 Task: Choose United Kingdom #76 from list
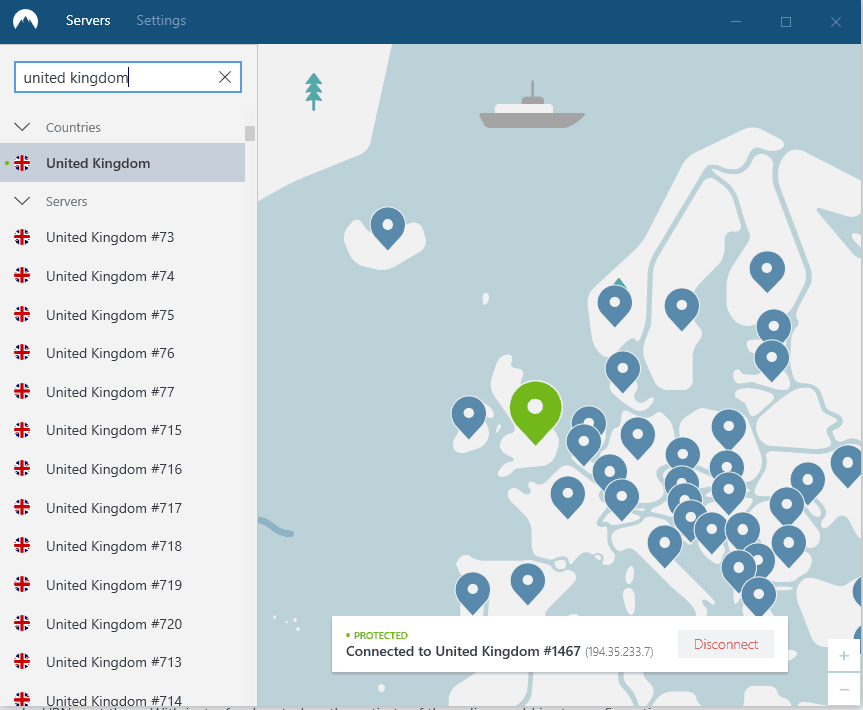122,353
